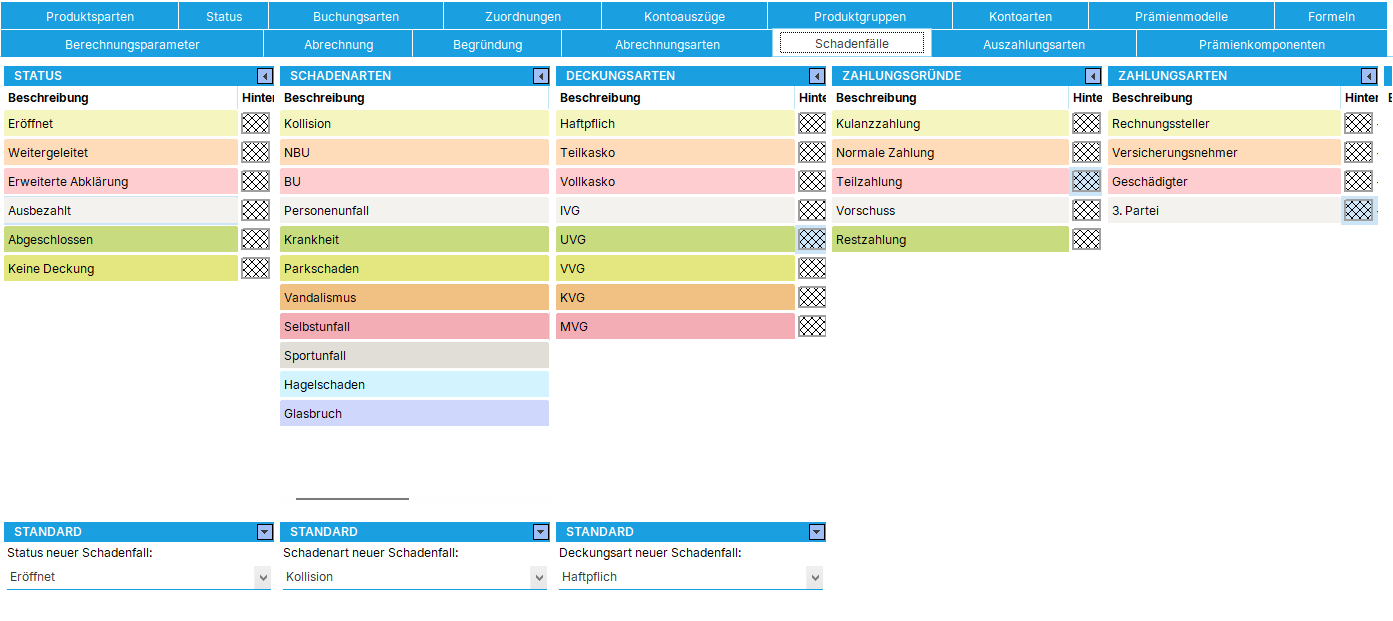Open Deckungsart neuer Schadenfall dropdown
The image size is (1393, 621).
pos(815,577)
